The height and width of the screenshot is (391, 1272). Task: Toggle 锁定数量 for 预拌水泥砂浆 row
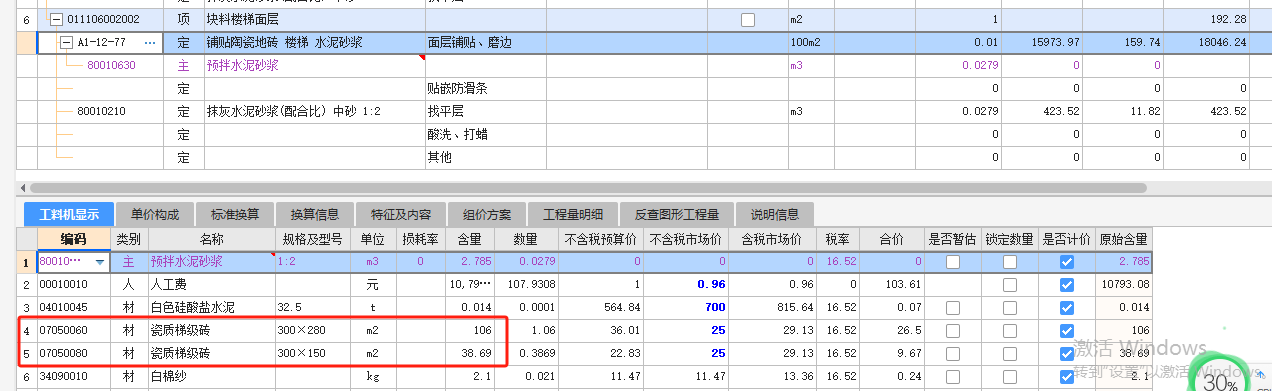point(1010,261)
